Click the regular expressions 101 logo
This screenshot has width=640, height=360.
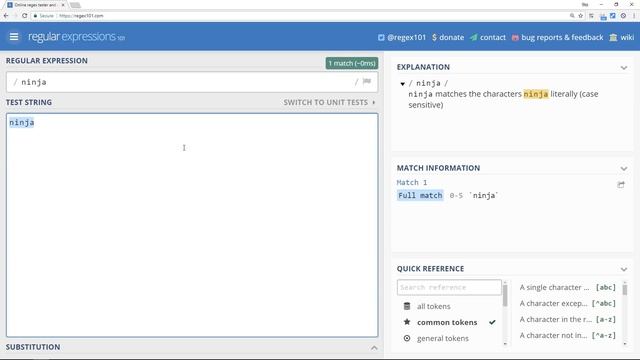point(76,37)
